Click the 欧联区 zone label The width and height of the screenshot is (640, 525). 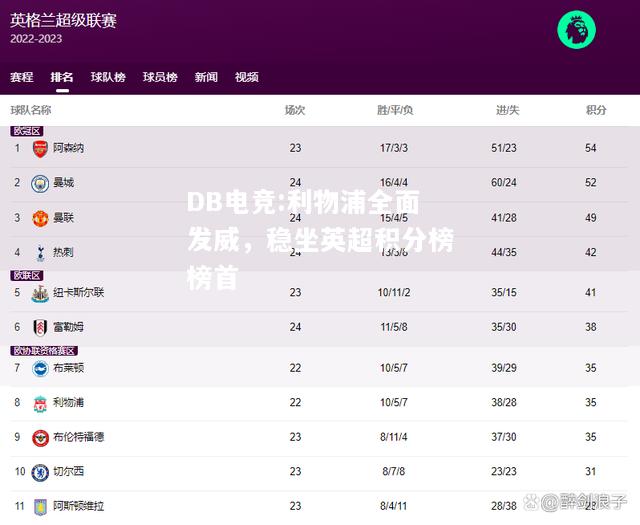pos(27,276)
